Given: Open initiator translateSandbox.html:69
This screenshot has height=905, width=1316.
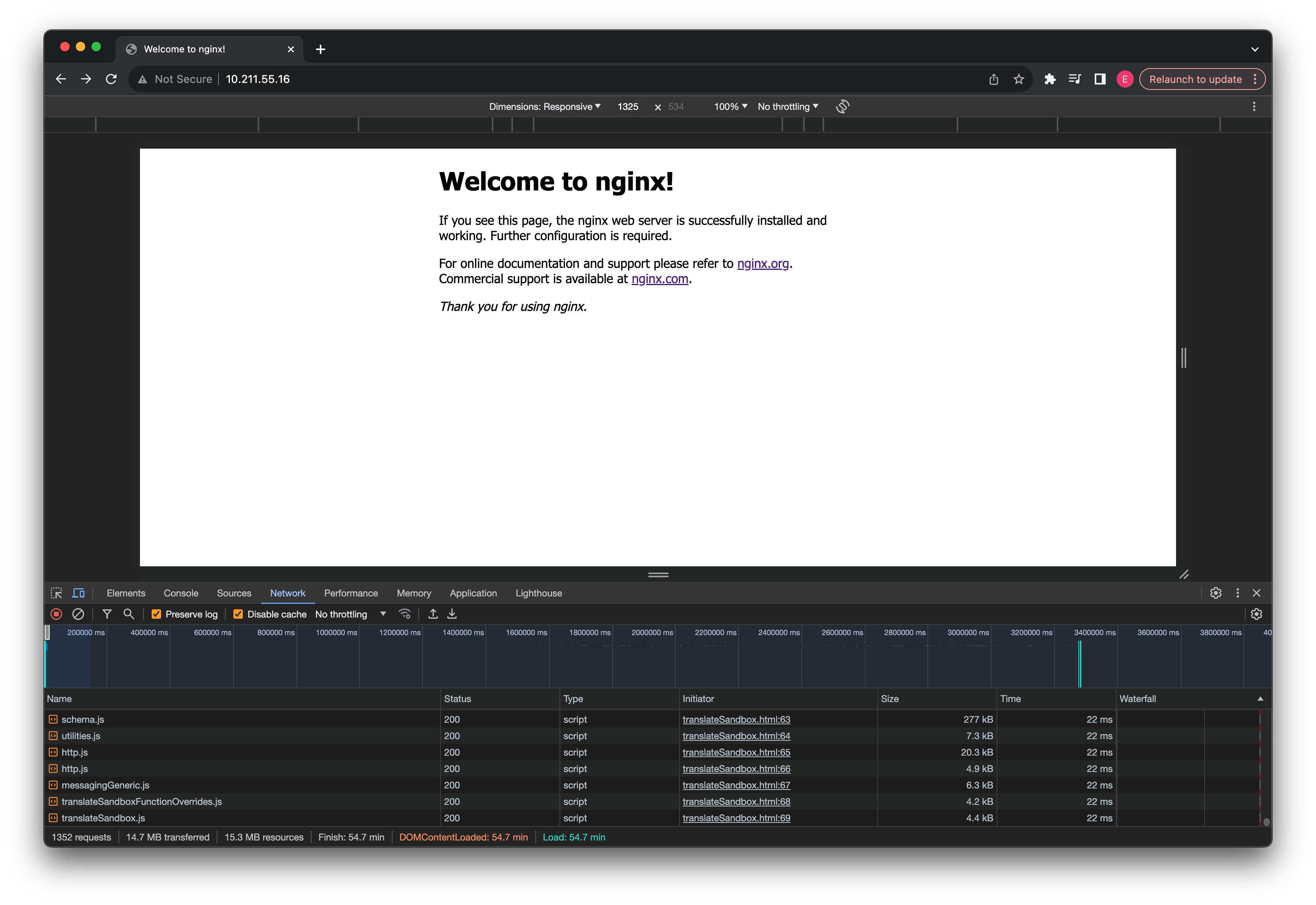Looking at the screenshot, I should (x=736, y=818).
